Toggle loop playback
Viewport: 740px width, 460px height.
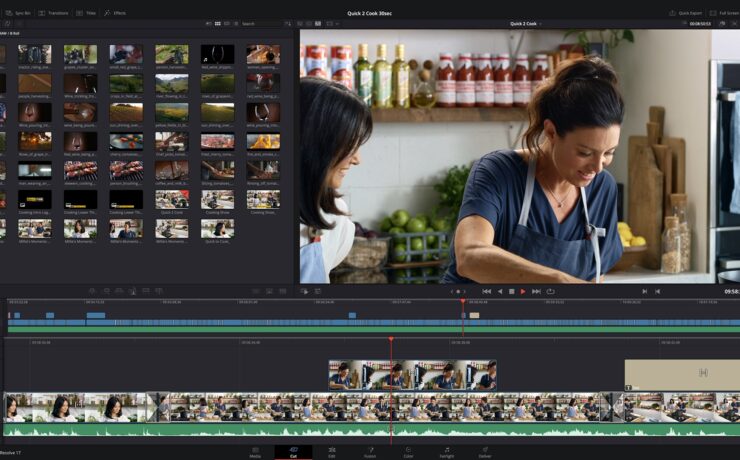[550, 292]
